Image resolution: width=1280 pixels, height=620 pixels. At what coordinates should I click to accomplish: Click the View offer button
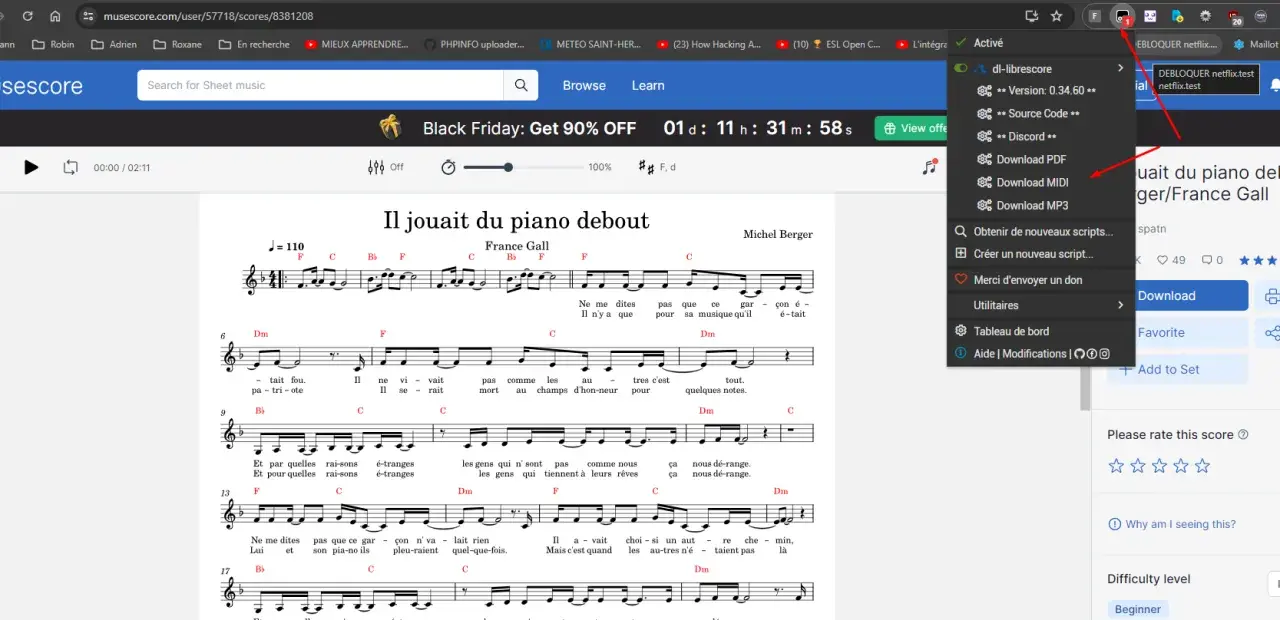(x=912, y=128)
